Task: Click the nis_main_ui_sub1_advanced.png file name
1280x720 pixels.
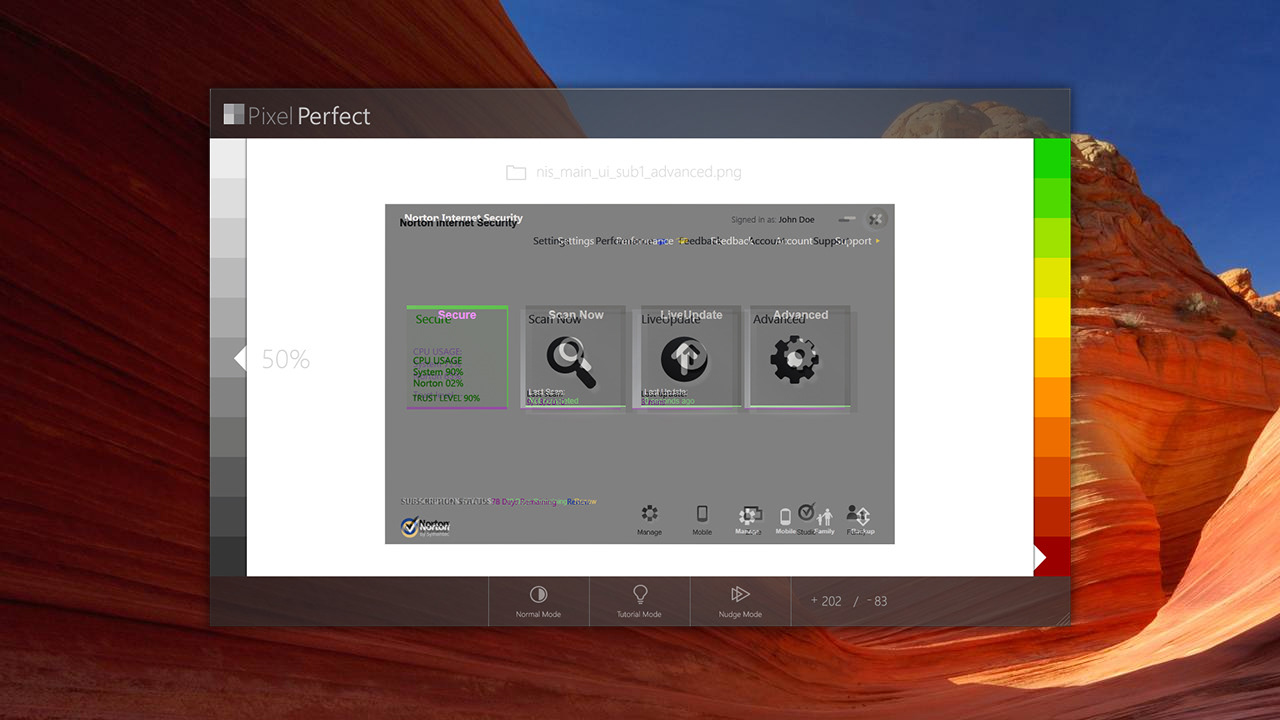Action: [x=638, y=172]
